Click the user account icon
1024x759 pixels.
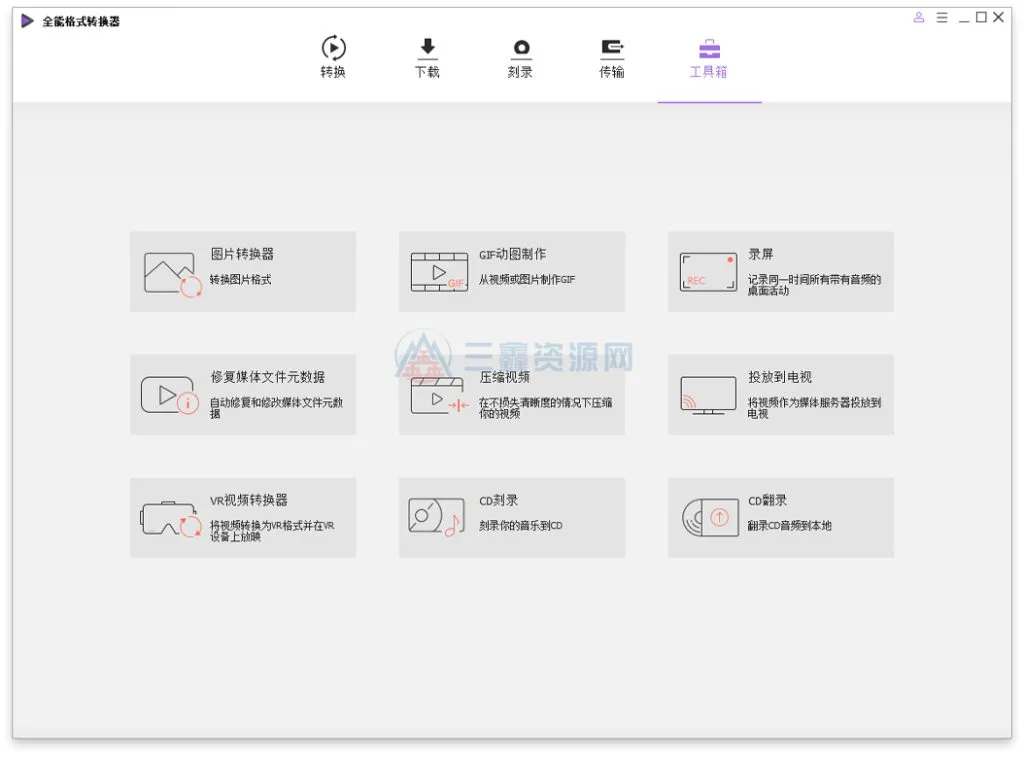919,17
